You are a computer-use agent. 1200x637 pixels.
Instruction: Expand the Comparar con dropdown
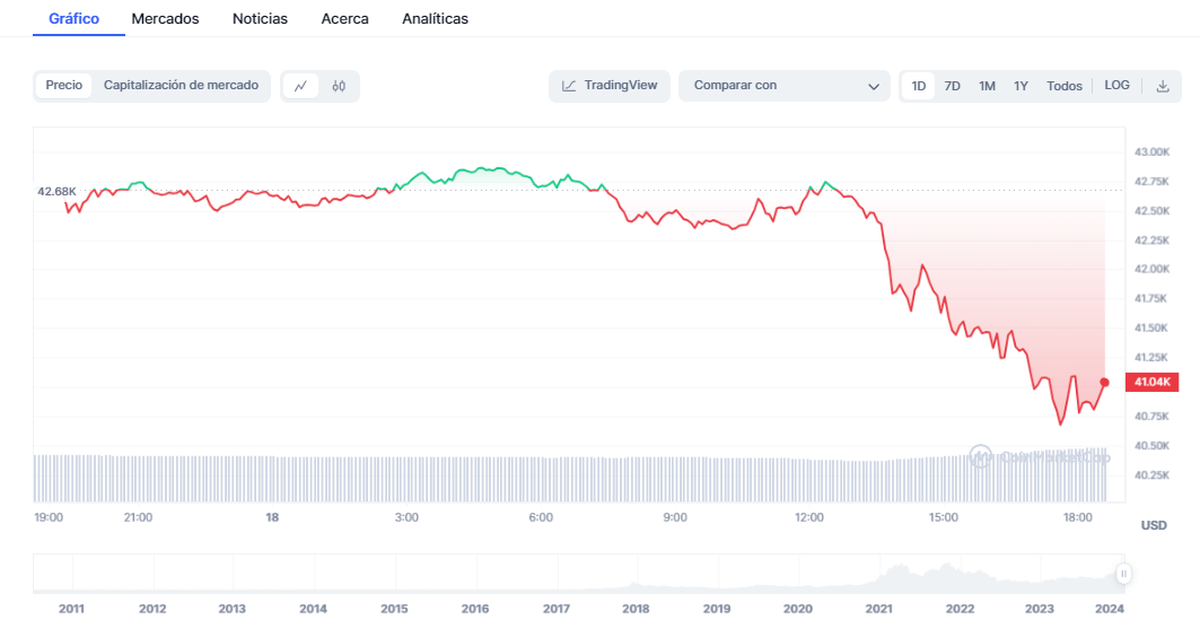pos(784,86)
